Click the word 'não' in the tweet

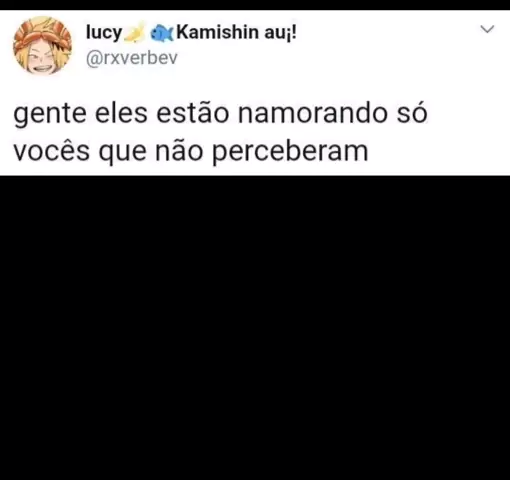[179, 151]
